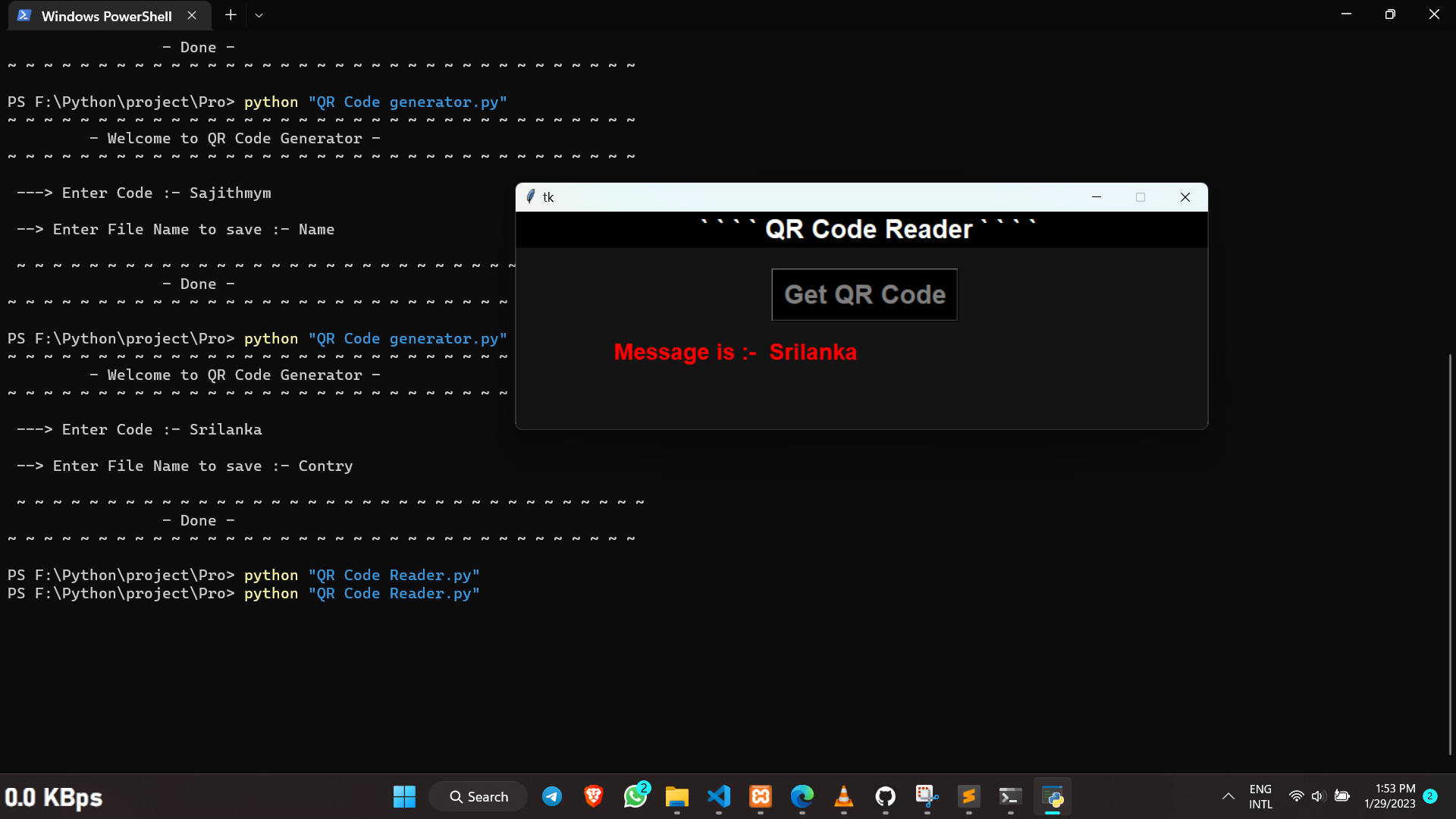Open Visual Studio Code from taskbar

(719, 796)
